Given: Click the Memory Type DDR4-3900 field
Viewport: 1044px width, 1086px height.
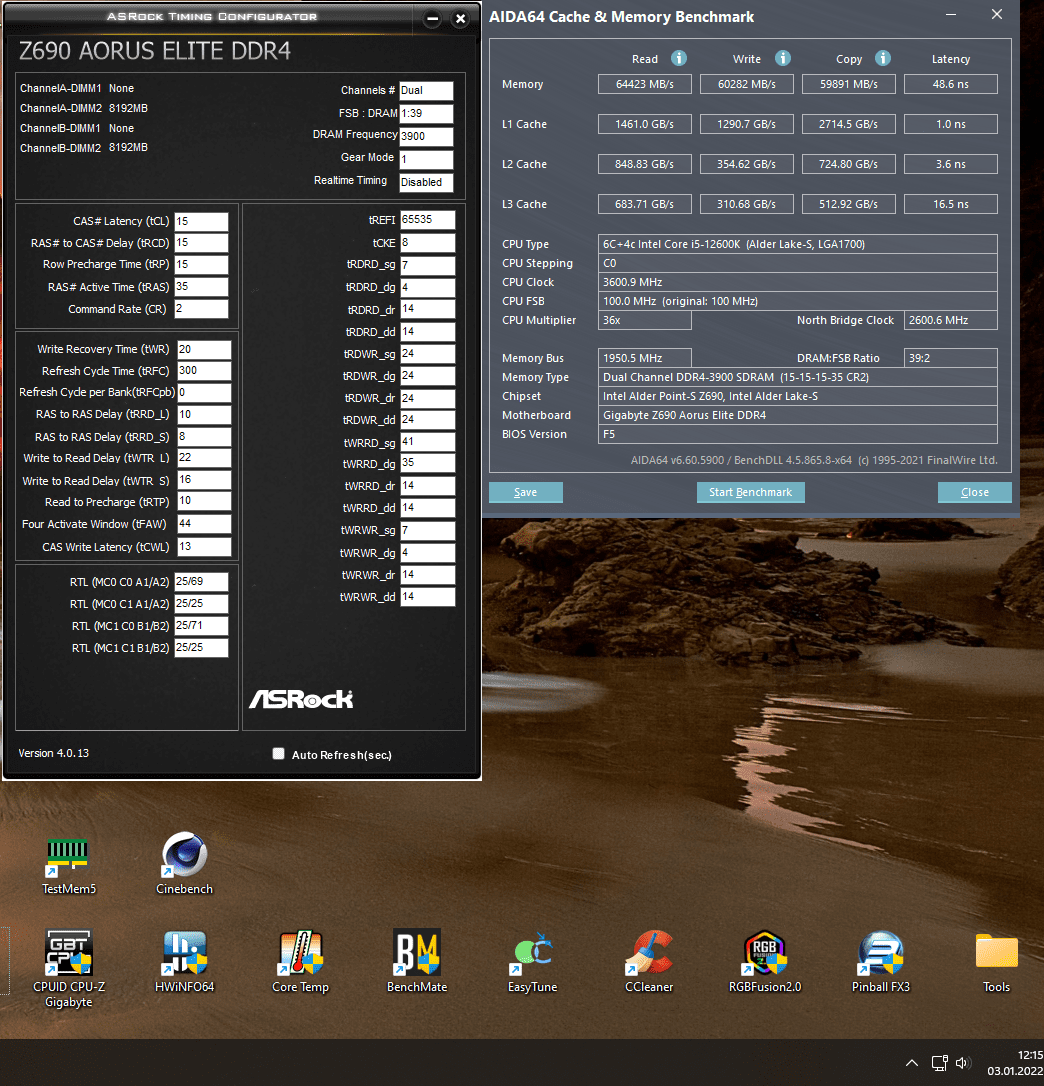Looking at the screenshot, I should click(797, 377).
